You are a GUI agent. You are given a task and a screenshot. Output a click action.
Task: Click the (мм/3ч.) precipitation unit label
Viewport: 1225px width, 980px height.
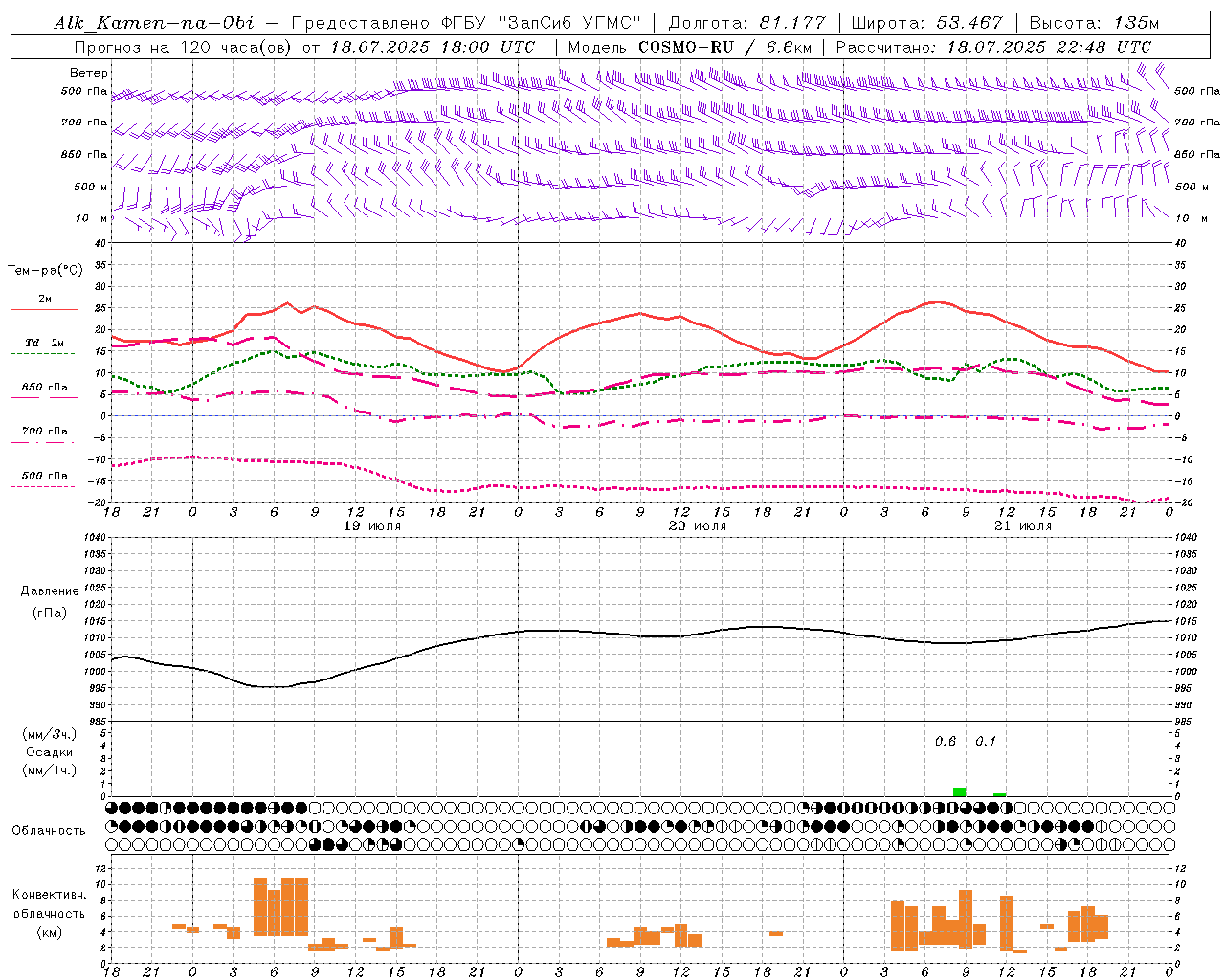[x=50, y=734]
